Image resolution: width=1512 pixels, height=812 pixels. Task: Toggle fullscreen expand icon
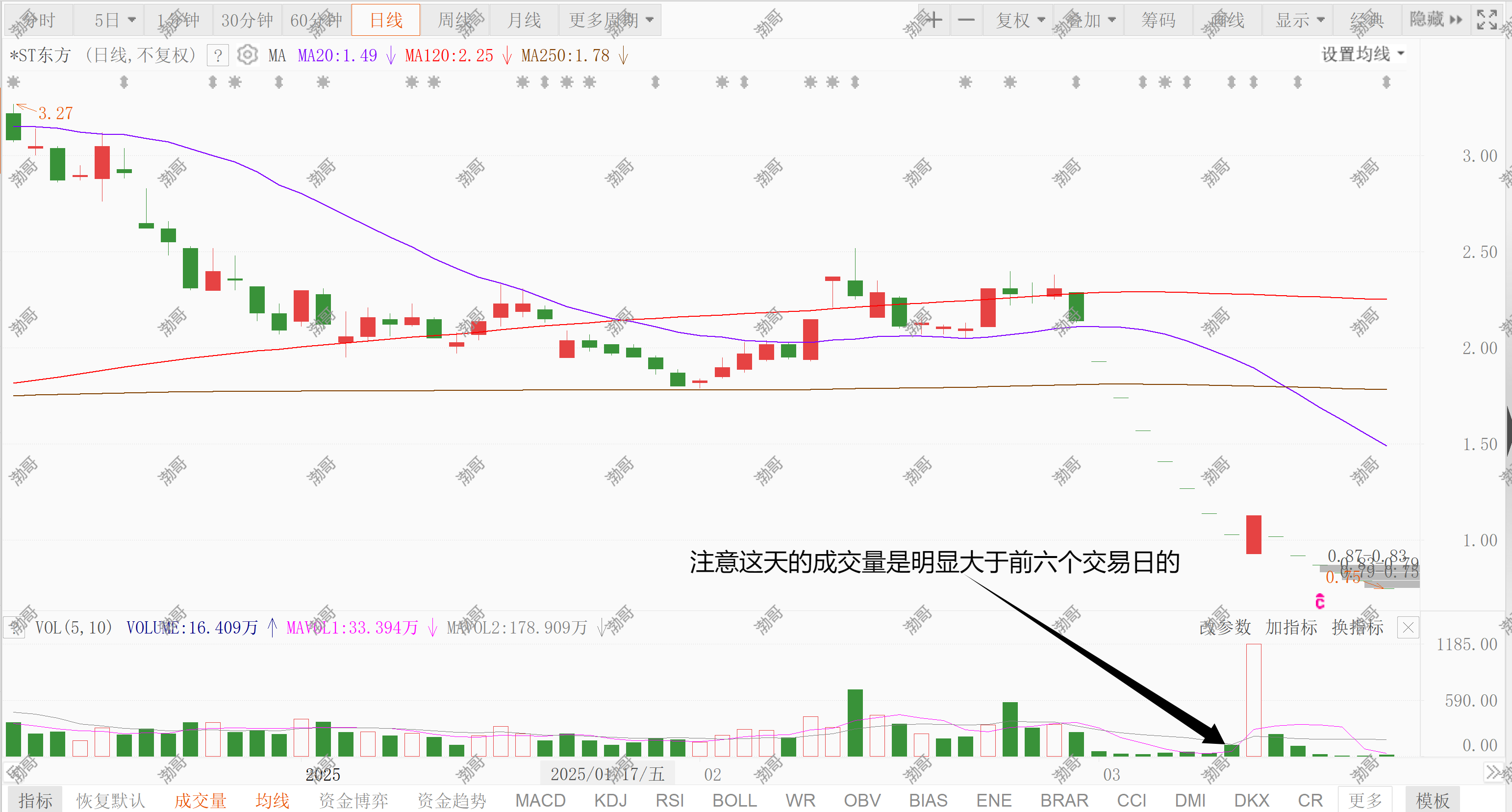coord(1487,20)
